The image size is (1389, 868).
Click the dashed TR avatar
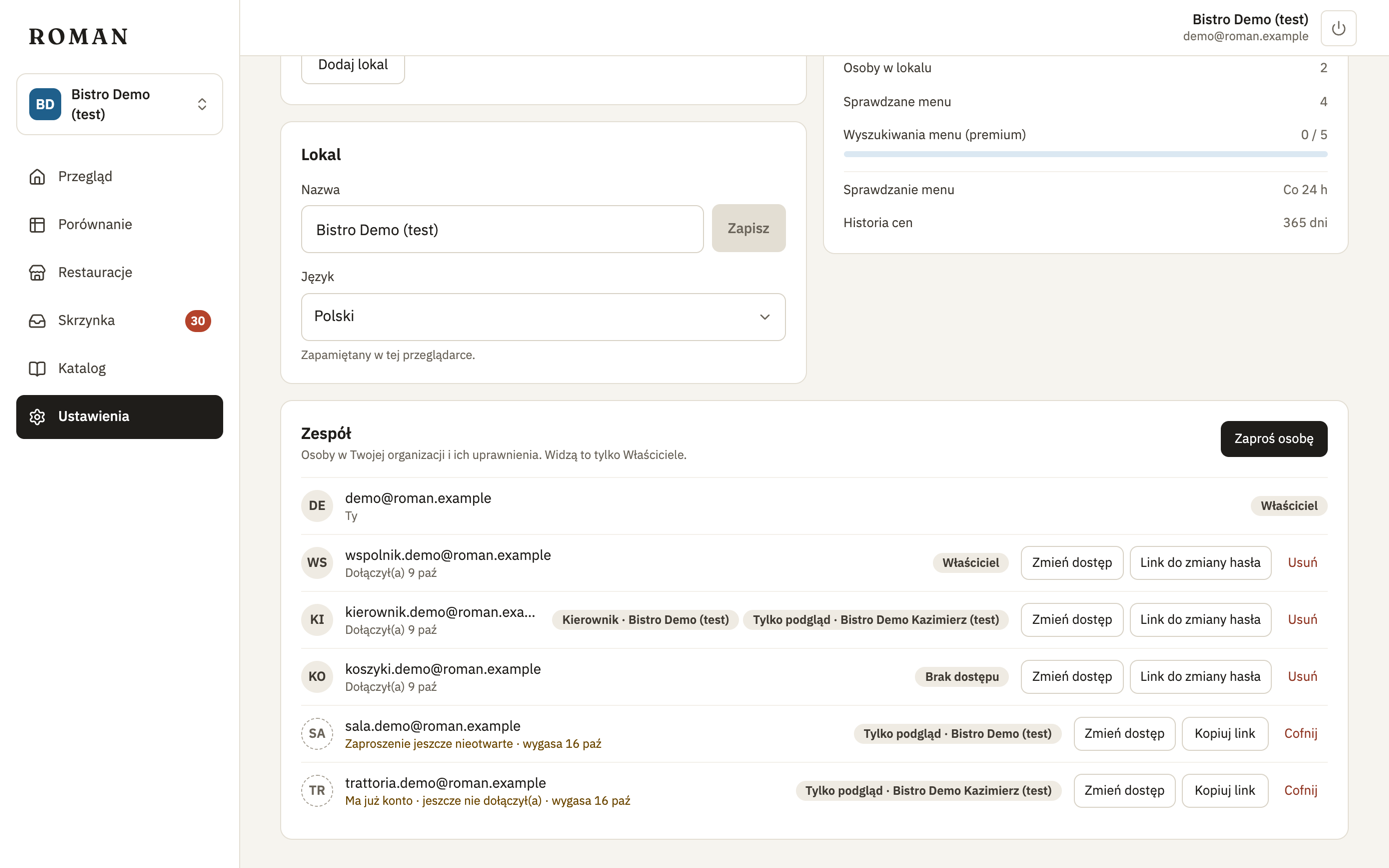tap(317, 791)
